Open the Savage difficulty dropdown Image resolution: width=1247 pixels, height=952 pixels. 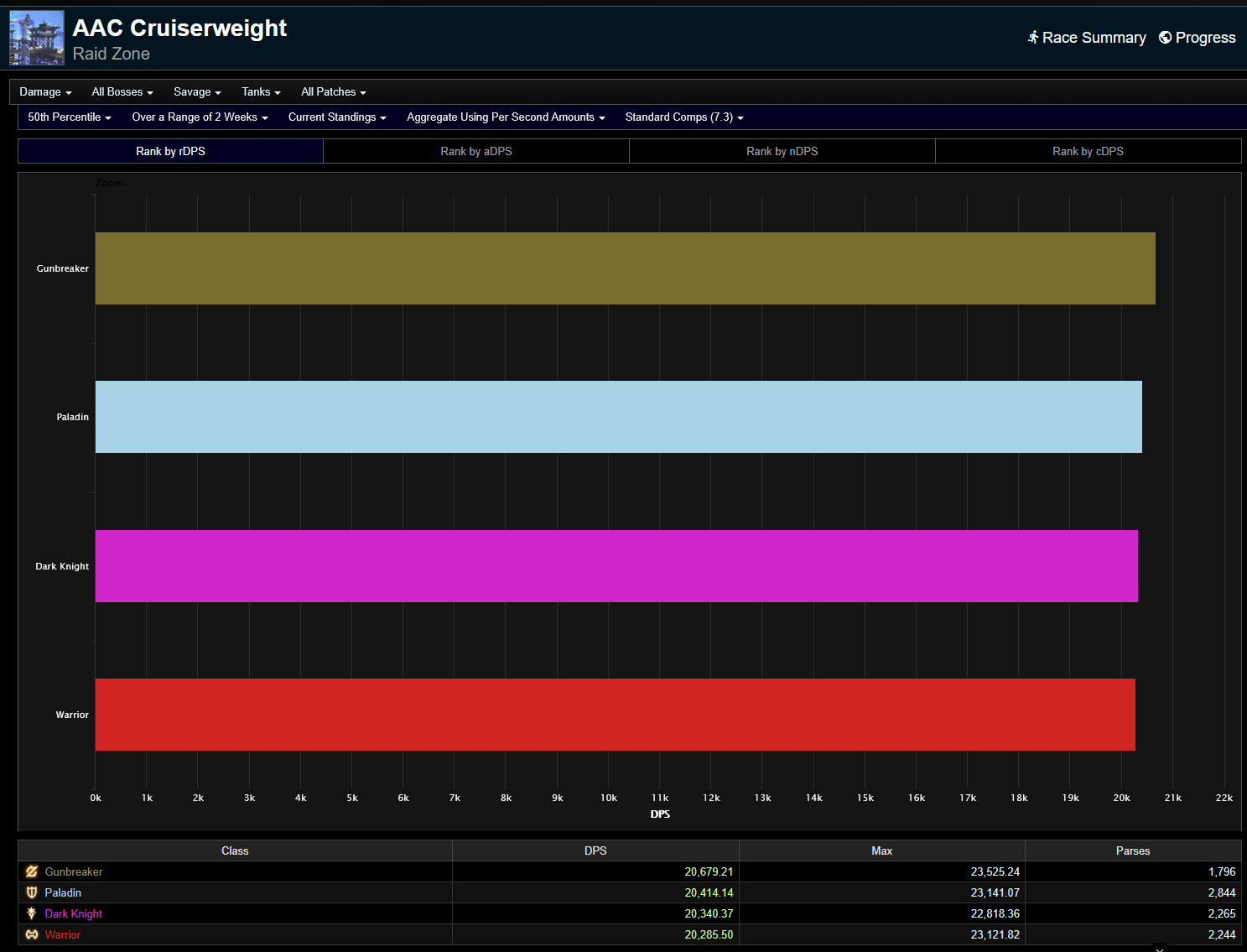click(197, 92)
